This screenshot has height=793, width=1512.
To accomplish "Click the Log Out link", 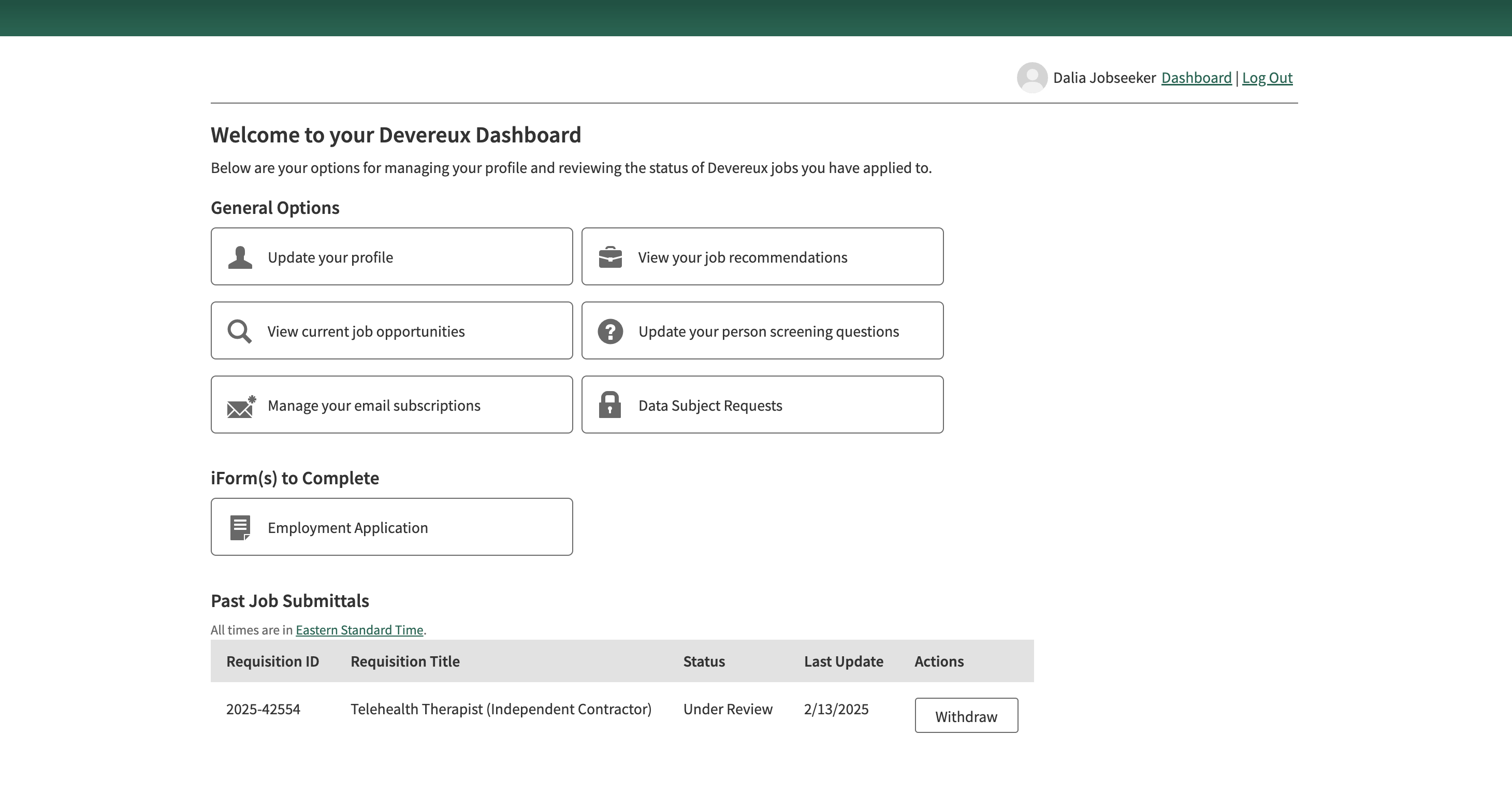I will point(1267,78).
